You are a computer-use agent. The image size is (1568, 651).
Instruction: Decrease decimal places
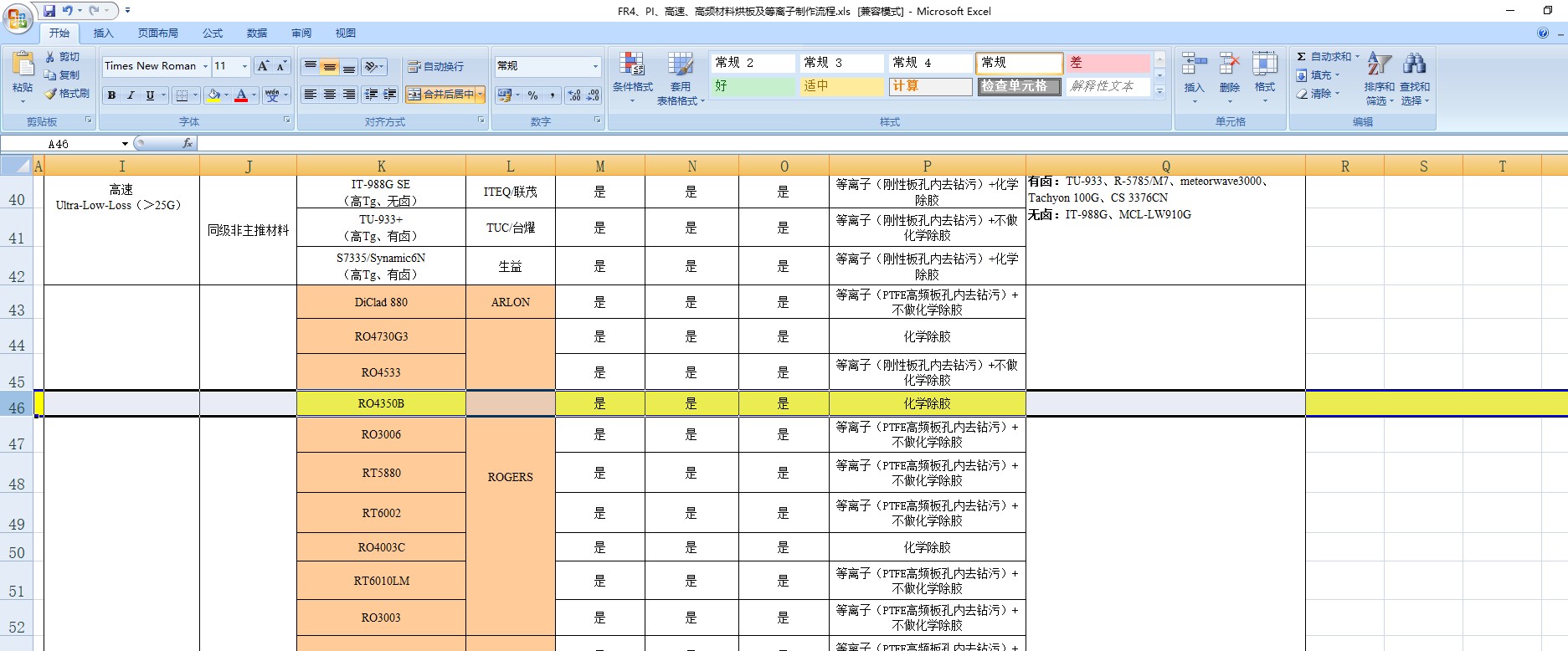pos(593,95)
